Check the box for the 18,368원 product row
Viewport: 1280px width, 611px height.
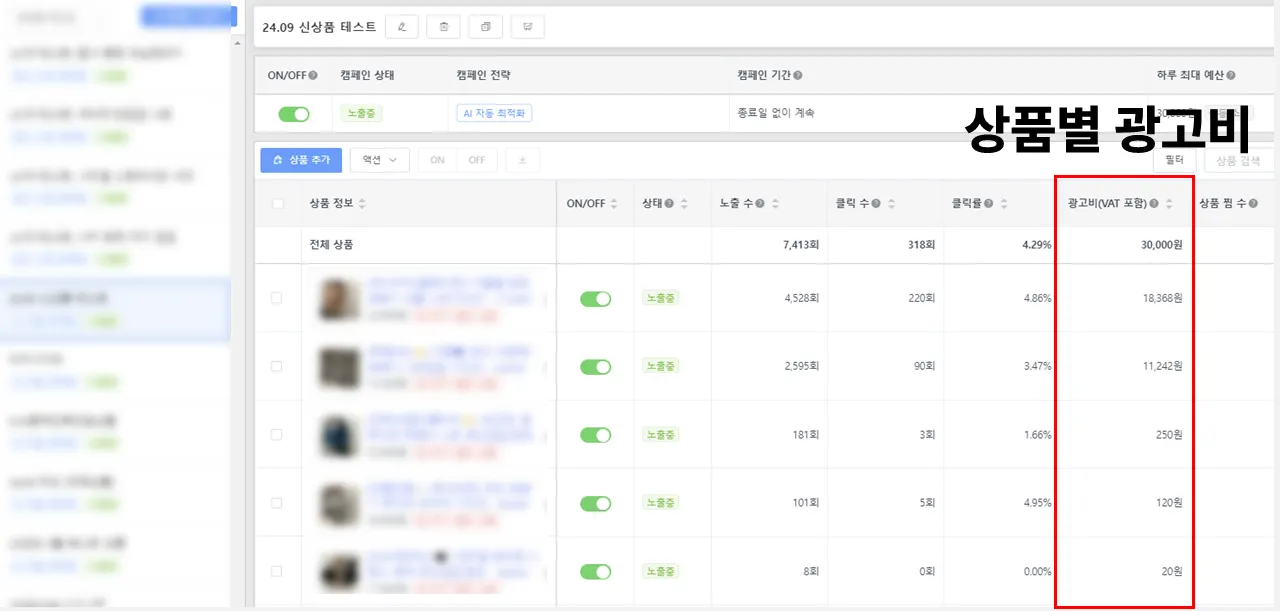pos(277,298)
